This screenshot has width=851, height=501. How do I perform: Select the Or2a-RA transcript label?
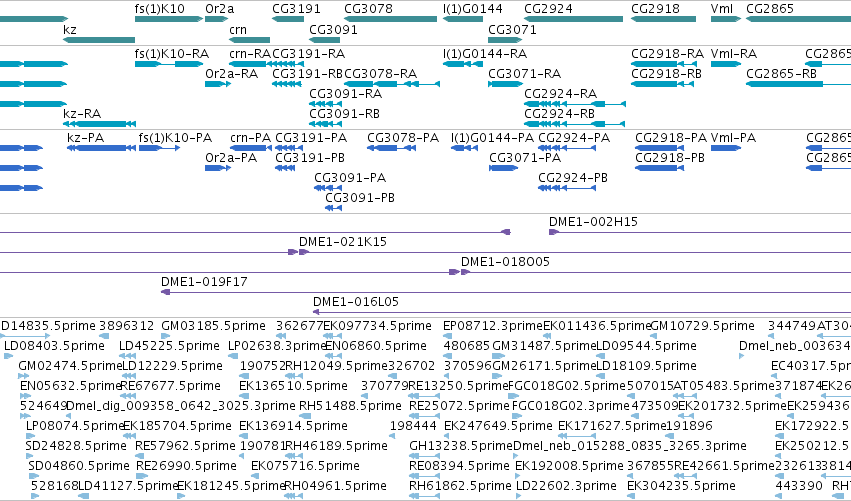pos(231,74)
